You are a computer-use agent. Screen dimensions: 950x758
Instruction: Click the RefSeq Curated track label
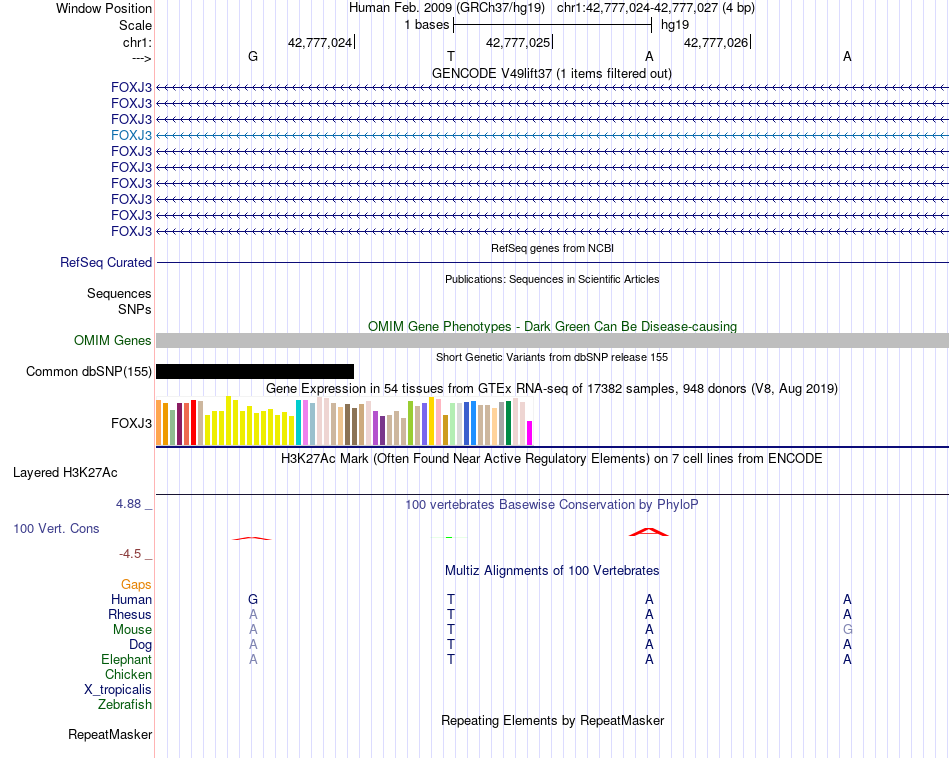coord(105,262)
